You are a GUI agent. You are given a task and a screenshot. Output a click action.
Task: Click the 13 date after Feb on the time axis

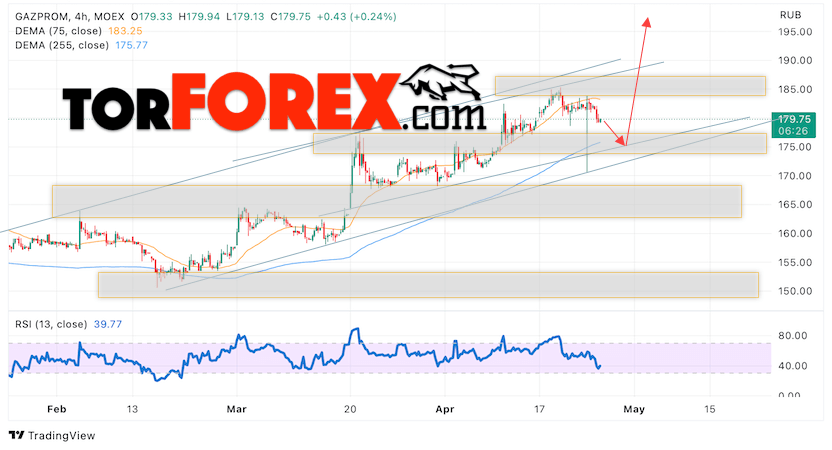pos(132,409)
